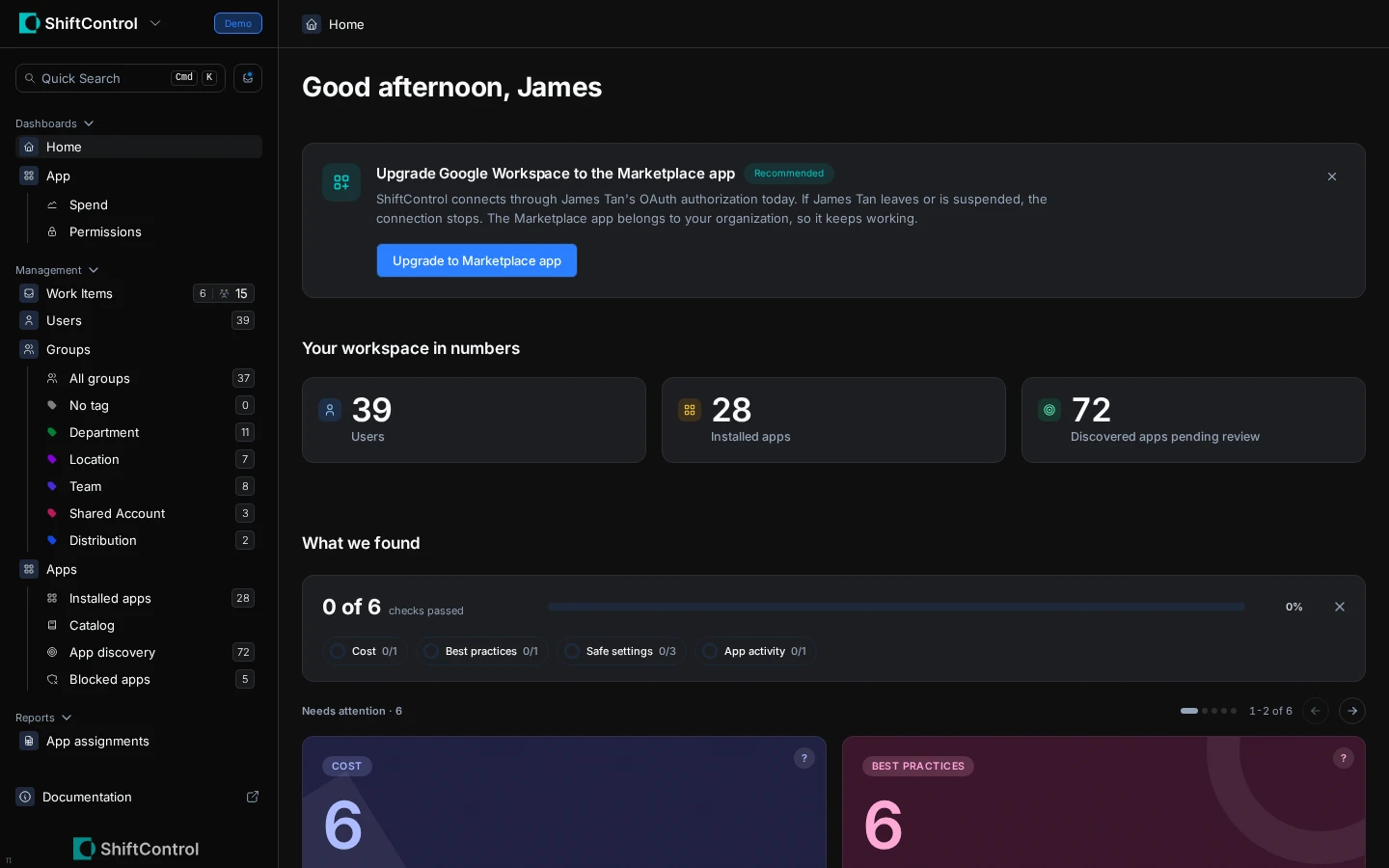Toggle the Cost check filter chip
Viewport: 1389px width, 868px height.
365,651
